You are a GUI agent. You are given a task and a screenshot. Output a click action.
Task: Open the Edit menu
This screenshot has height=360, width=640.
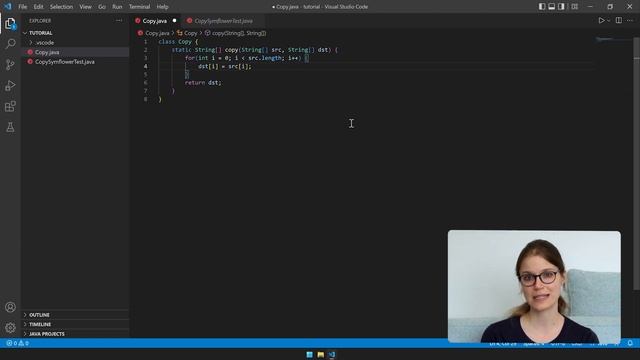pos(38,7)
